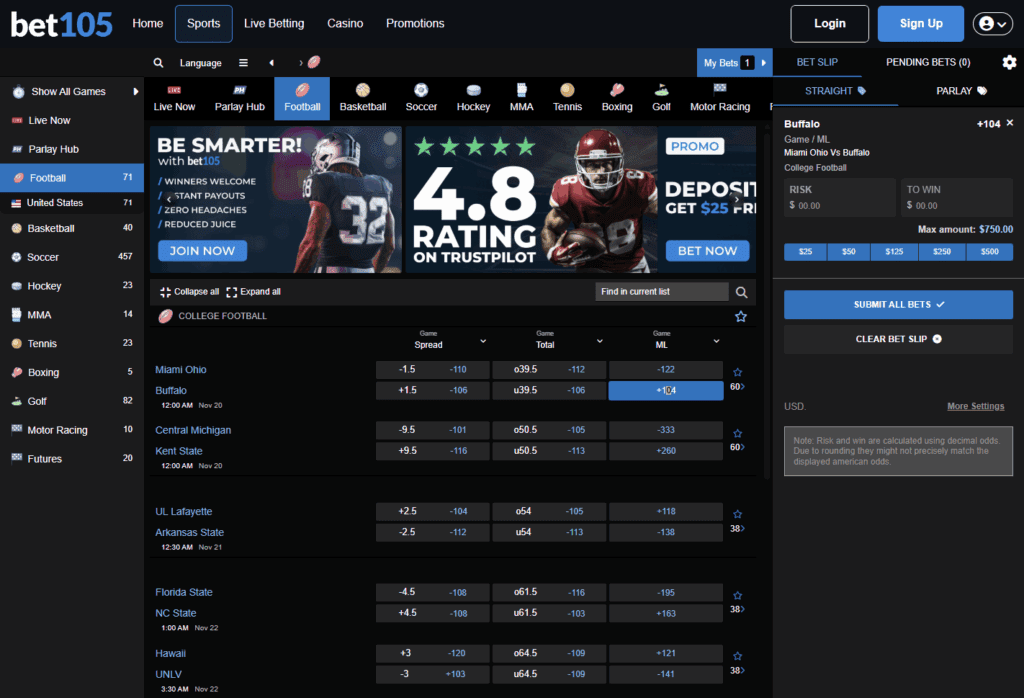Favorite the College Football section star
Screen dimensions: 1024x698
point(741,315)
